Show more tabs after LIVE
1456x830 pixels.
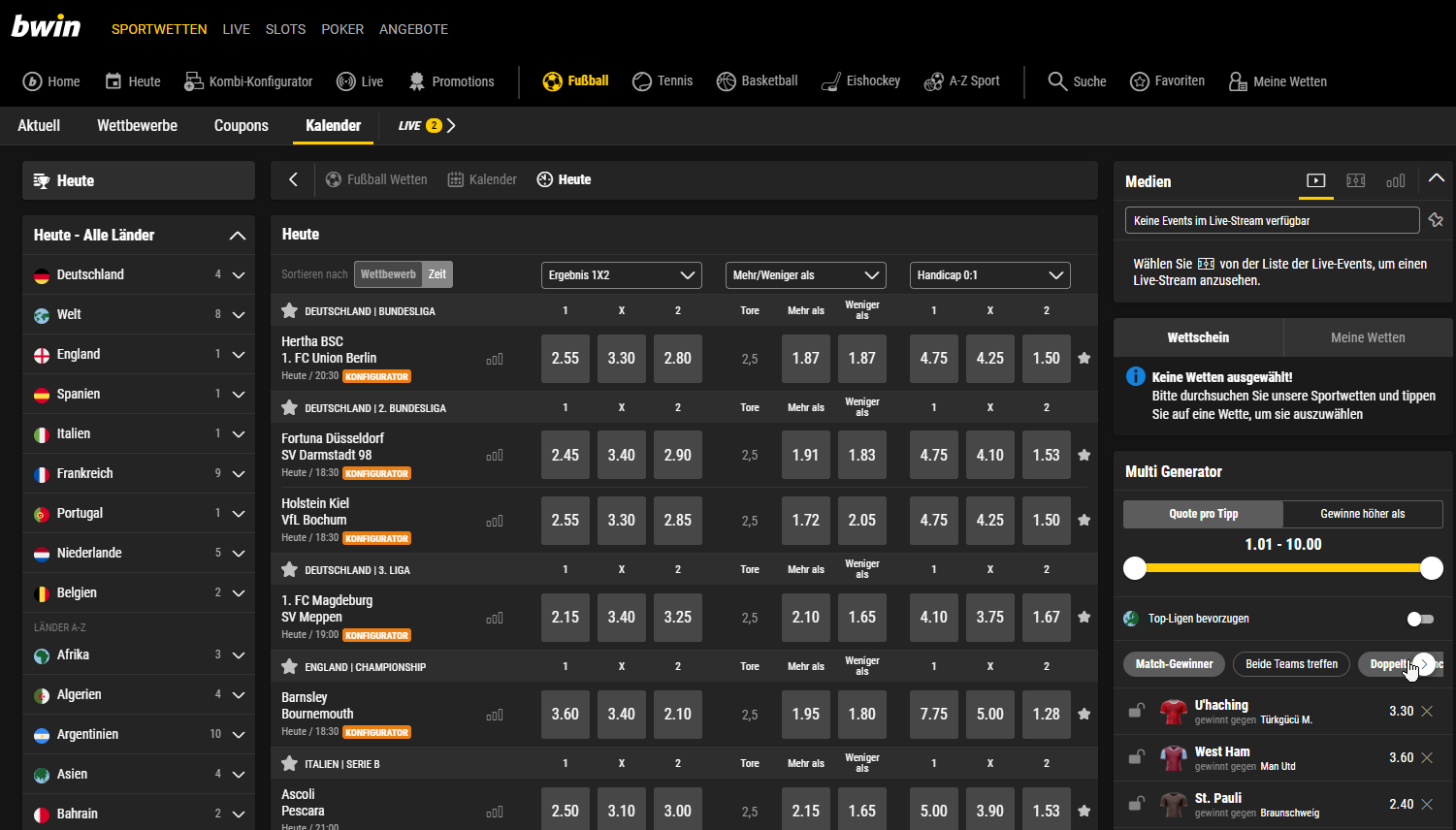(x=451, y=125)
